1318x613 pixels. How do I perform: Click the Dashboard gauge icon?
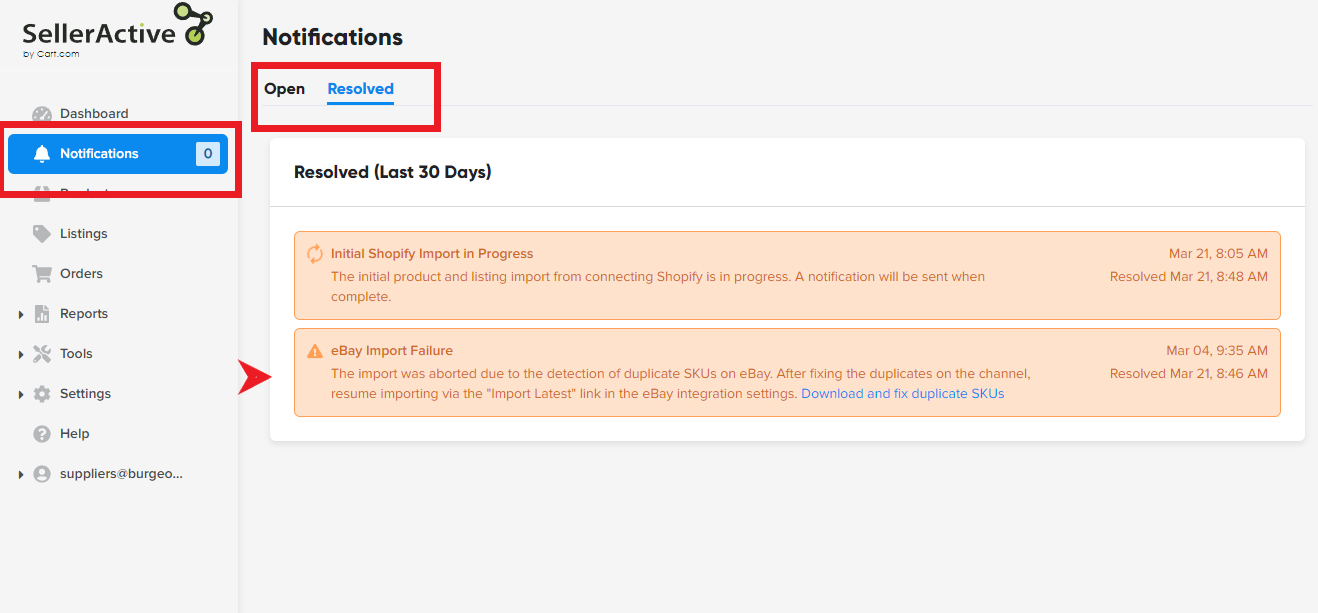pos(42,114)
